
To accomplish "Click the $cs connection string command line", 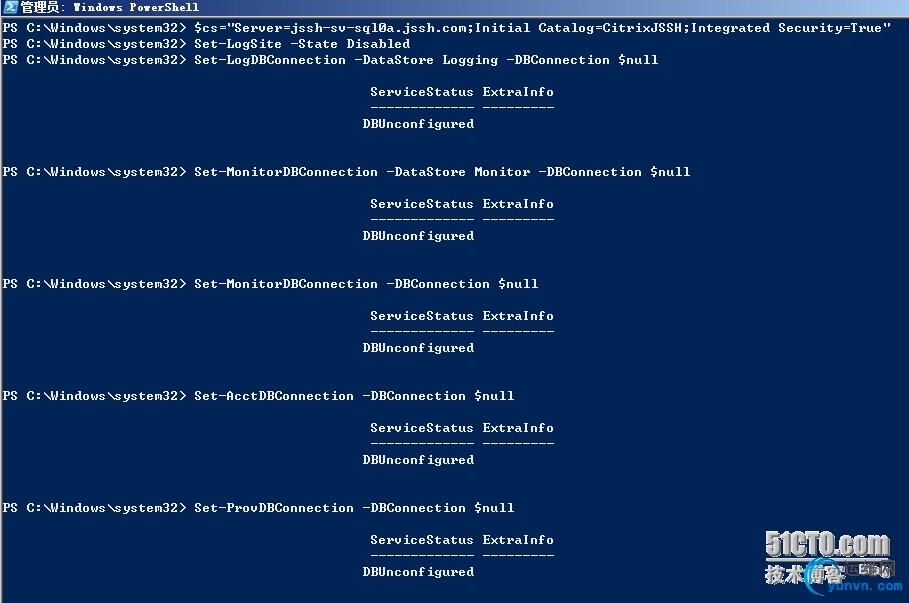I will (542, 28).
